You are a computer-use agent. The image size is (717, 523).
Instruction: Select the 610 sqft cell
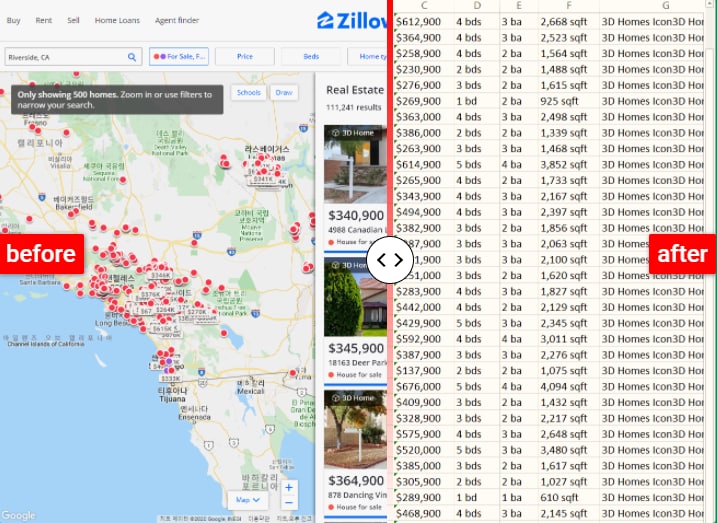(568, 497)
